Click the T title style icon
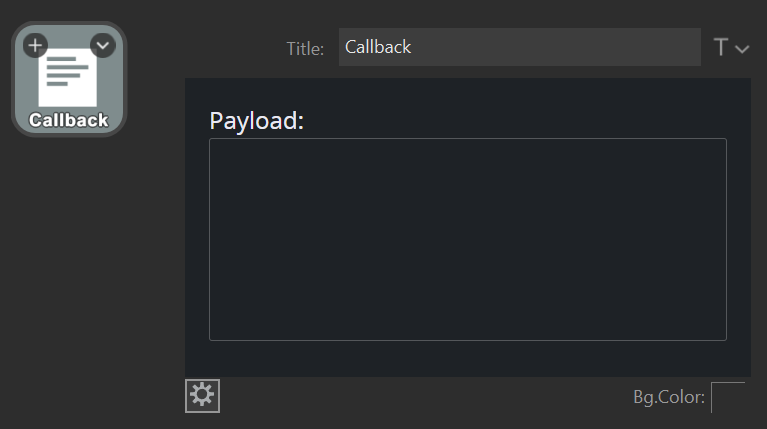 [721, 47]
